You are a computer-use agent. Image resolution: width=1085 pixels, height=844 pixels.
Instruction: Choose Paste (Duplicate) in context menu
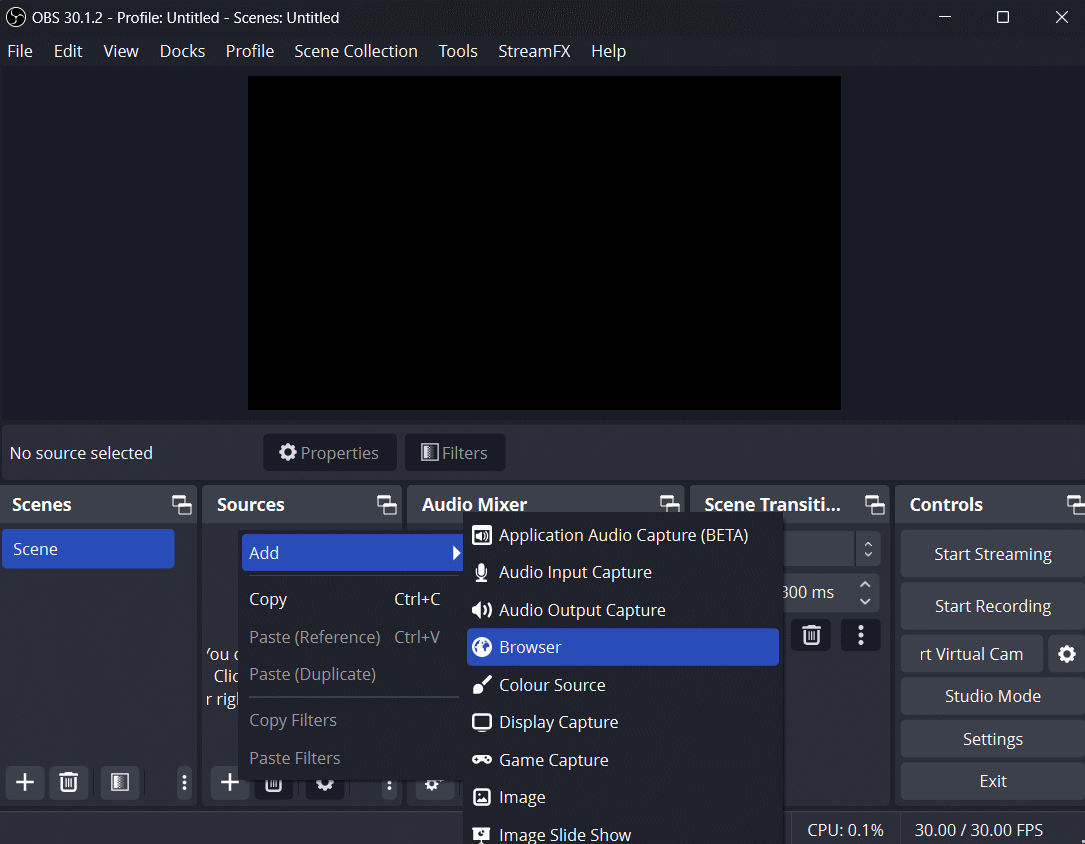(x=352, y=674)
